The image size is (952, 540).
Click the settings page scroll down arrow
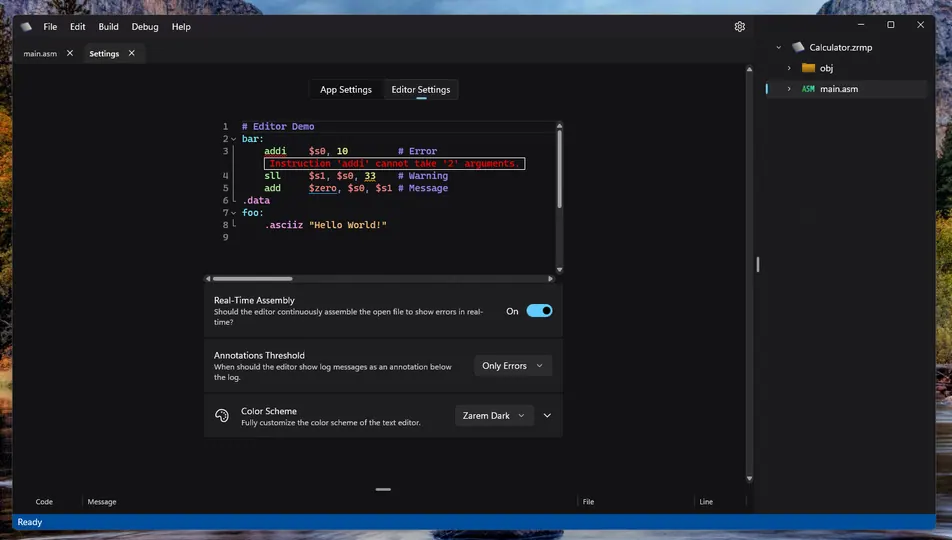click(x=749, y=479)
